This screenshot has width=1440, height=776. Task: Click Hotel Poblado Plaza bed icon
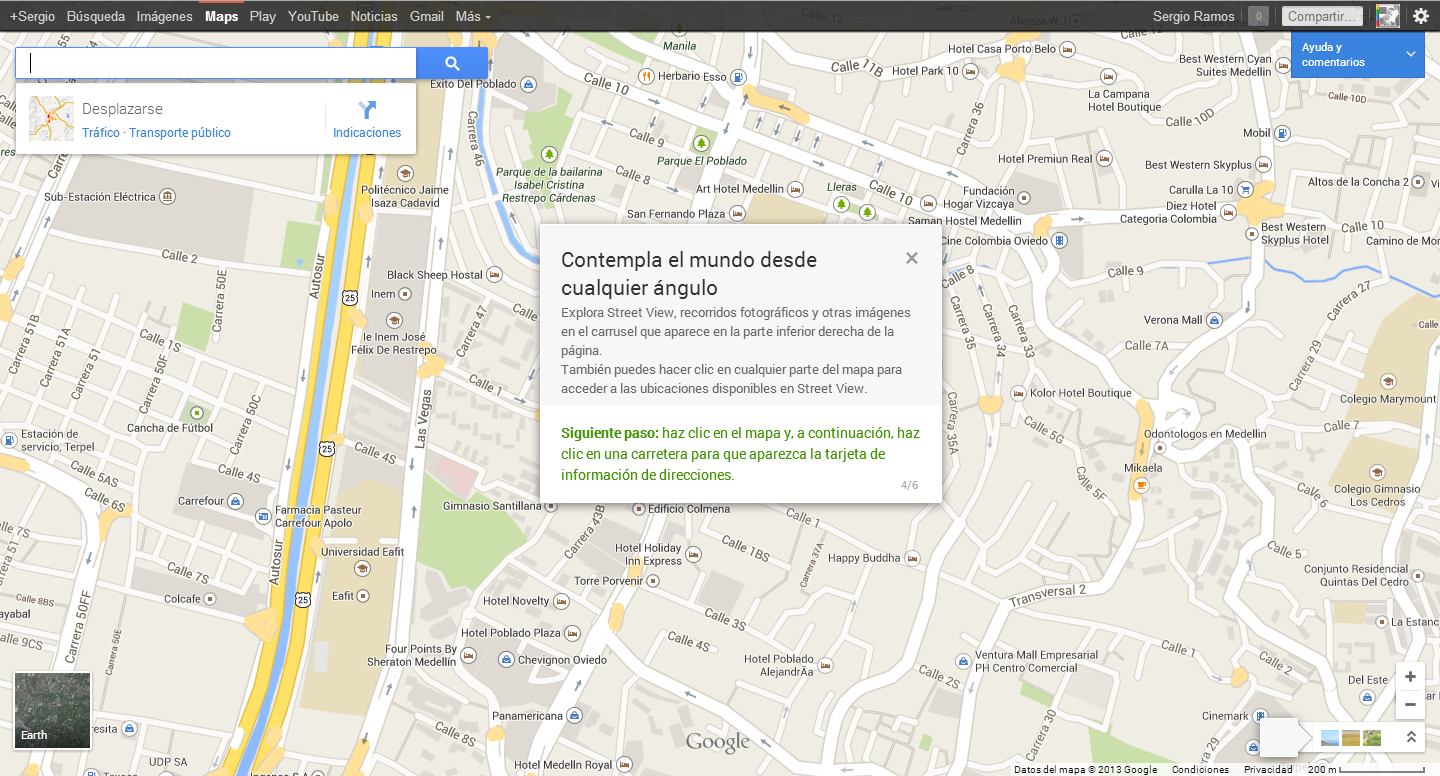point(573,633)
